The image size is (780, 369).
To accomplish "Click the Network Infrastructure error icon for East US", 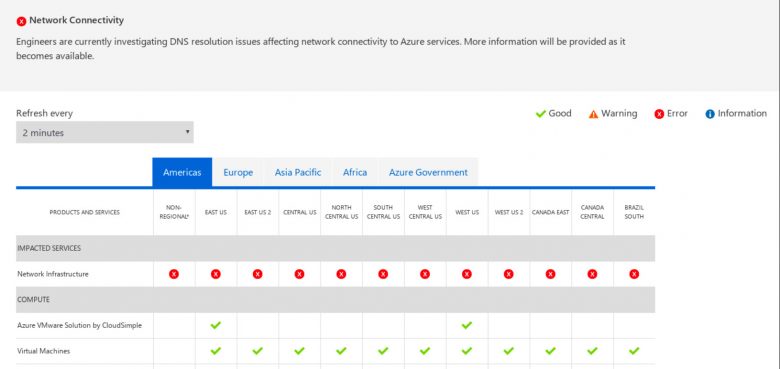I will (x=215, y=274).
